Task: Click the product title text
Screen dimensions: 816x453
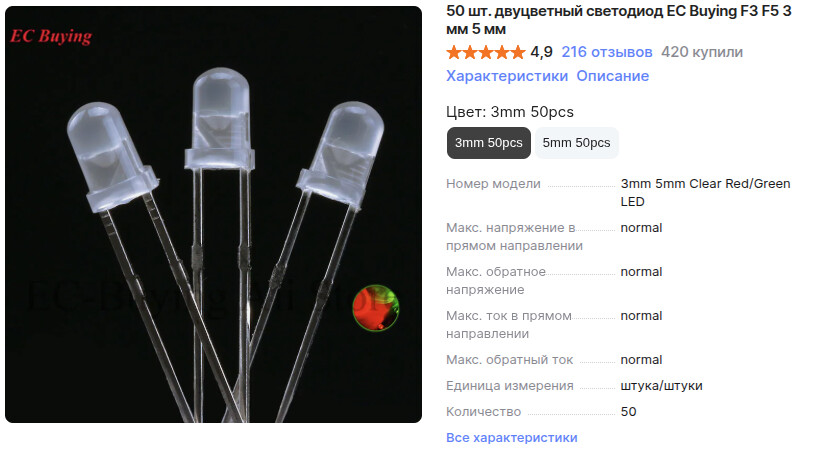Action: coord(619,20)
